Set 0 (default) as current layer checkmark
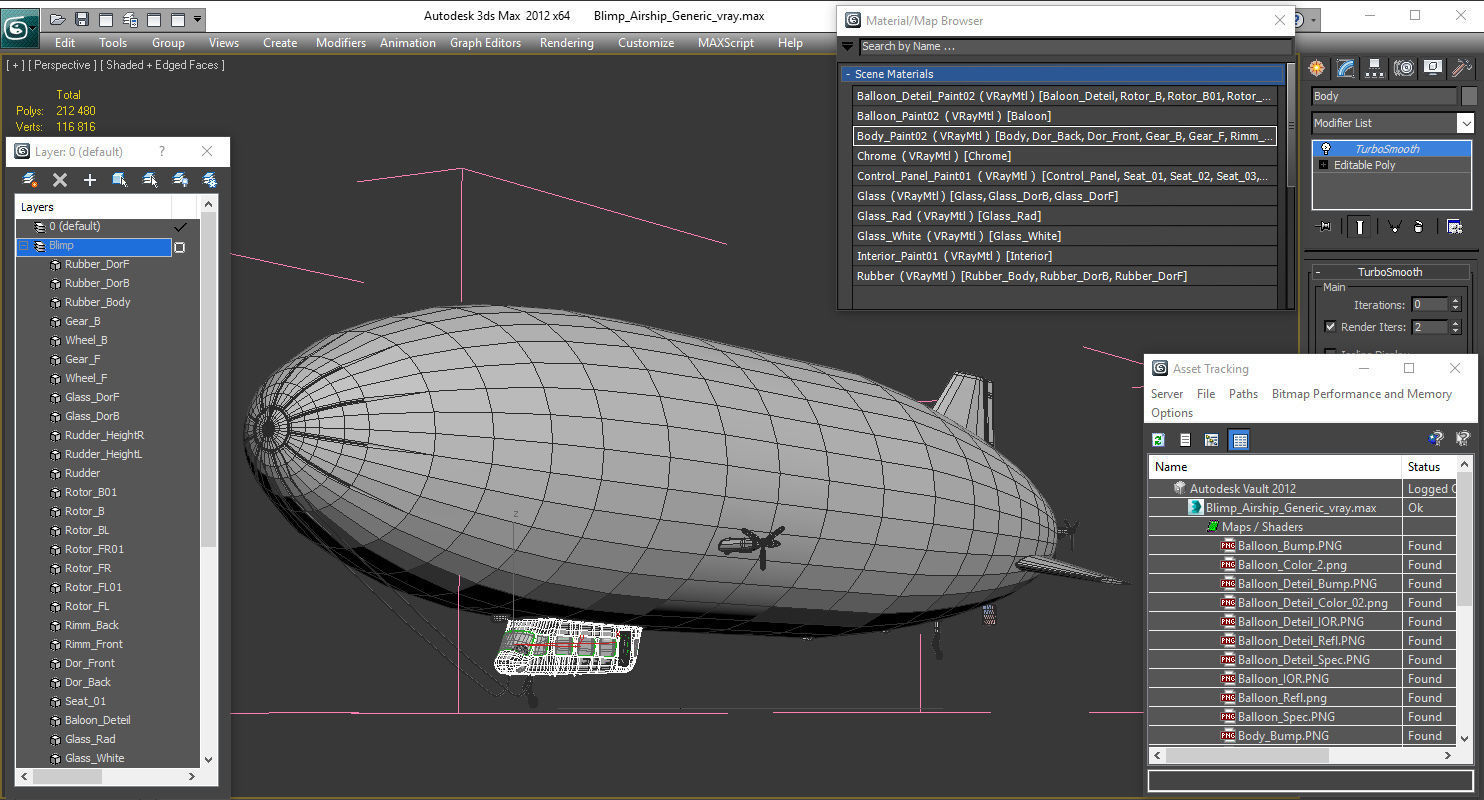The width and height of the screenshot is (1484, 800). coord(180,227)
